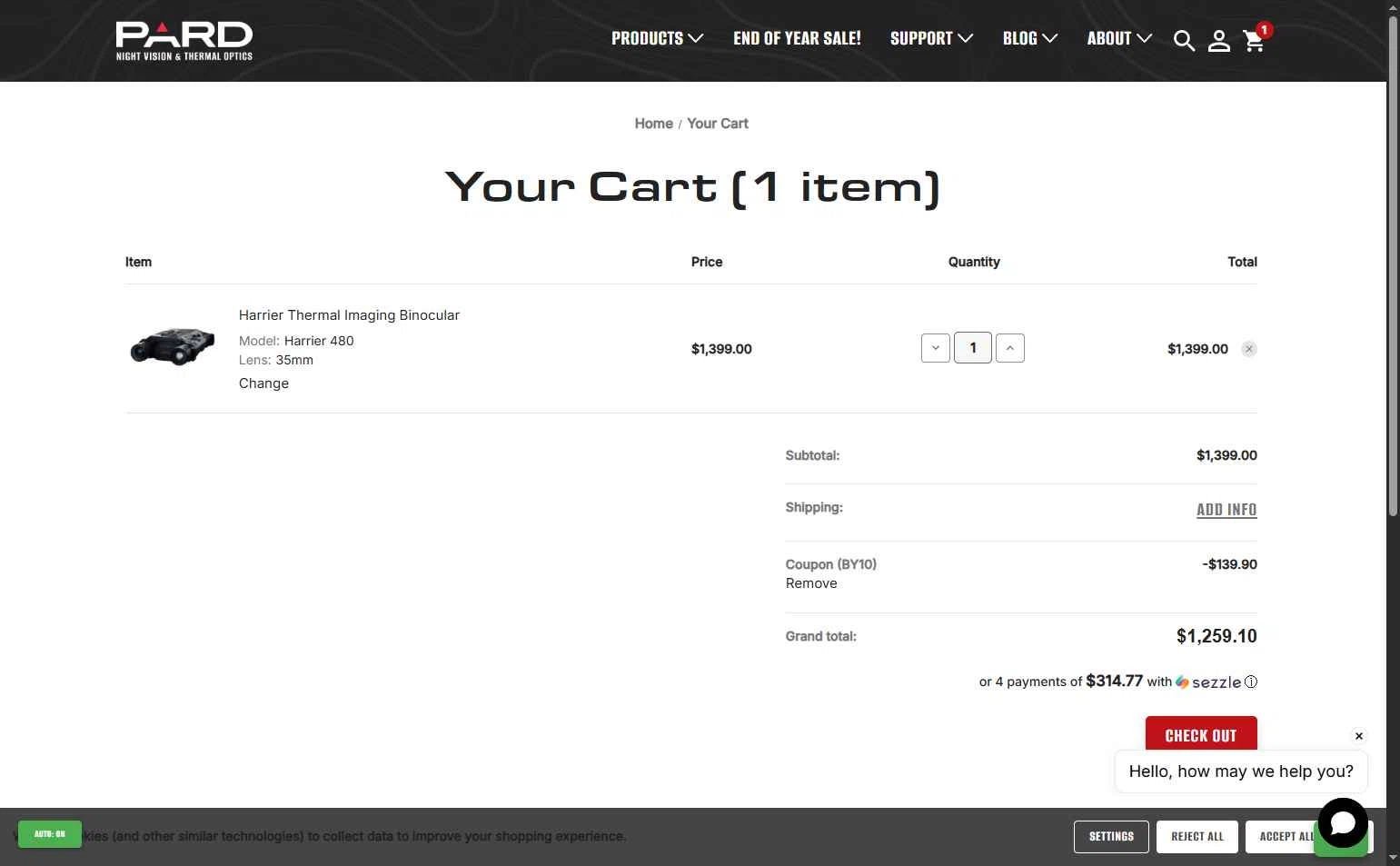
Task: Click the coupon discount -$139.90
Action: 1229,564
